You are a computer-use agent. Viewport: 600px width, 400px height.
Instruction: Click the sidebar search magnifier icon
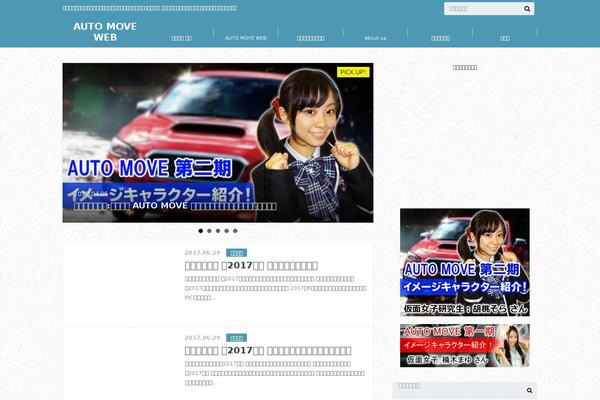529,390
